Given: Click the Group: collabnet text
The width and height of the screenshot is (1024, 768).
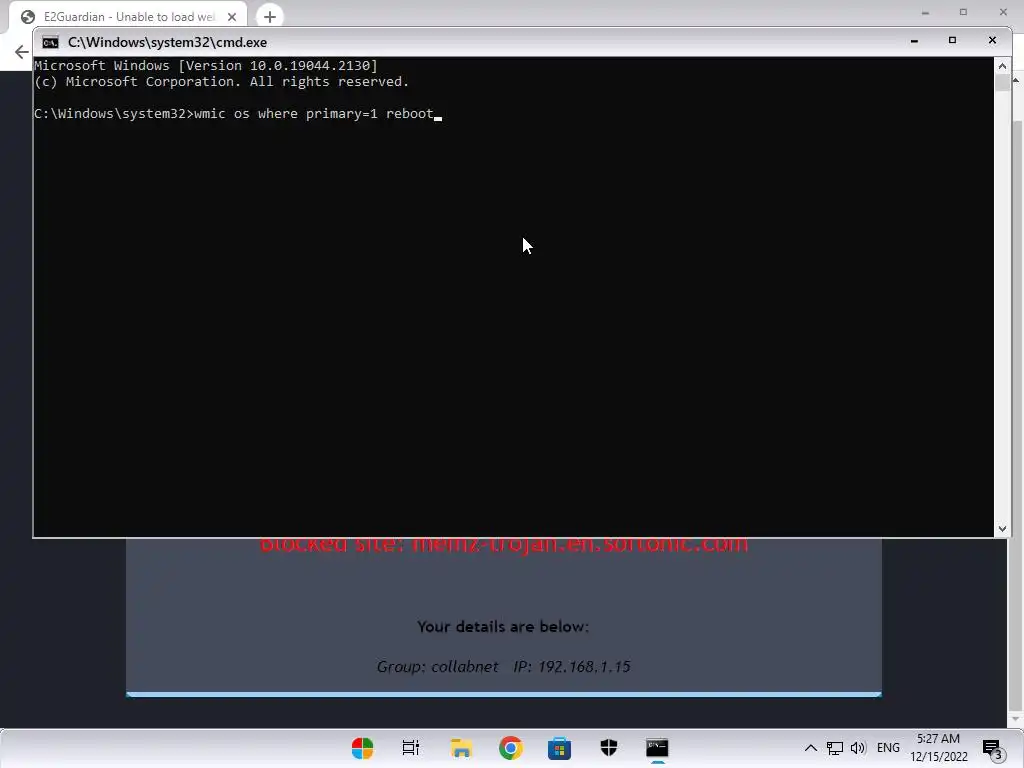Looking at the screenshot, I should (x=438, y=667).
